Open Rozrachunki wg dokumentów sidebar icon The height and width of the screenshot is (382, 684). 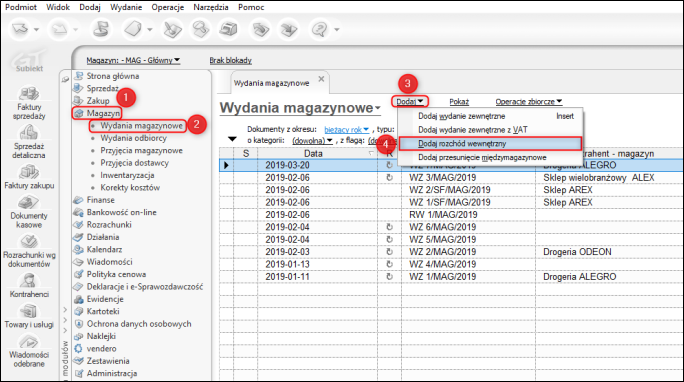(29, 242)
